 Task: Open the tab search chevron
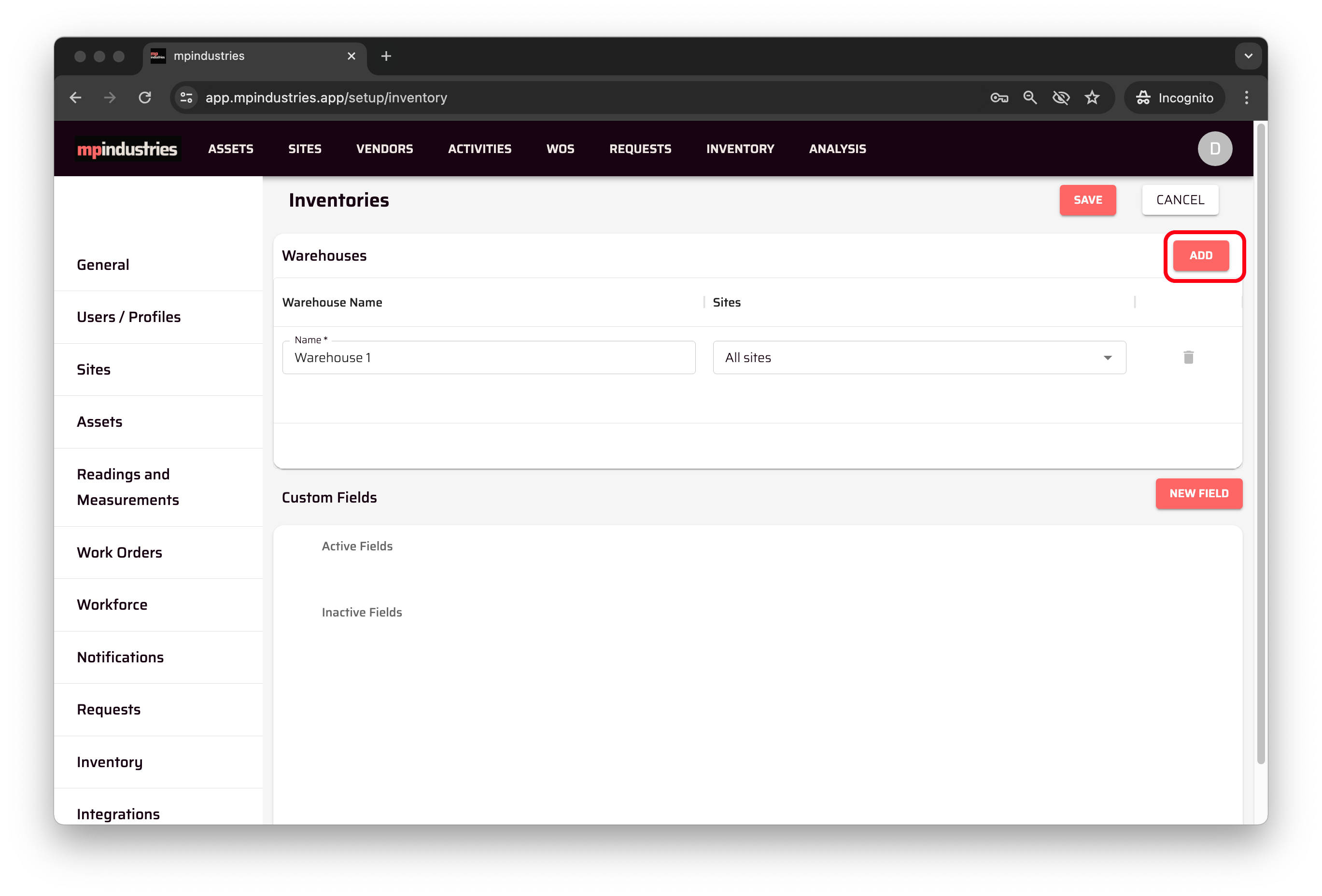point(1248,56)
